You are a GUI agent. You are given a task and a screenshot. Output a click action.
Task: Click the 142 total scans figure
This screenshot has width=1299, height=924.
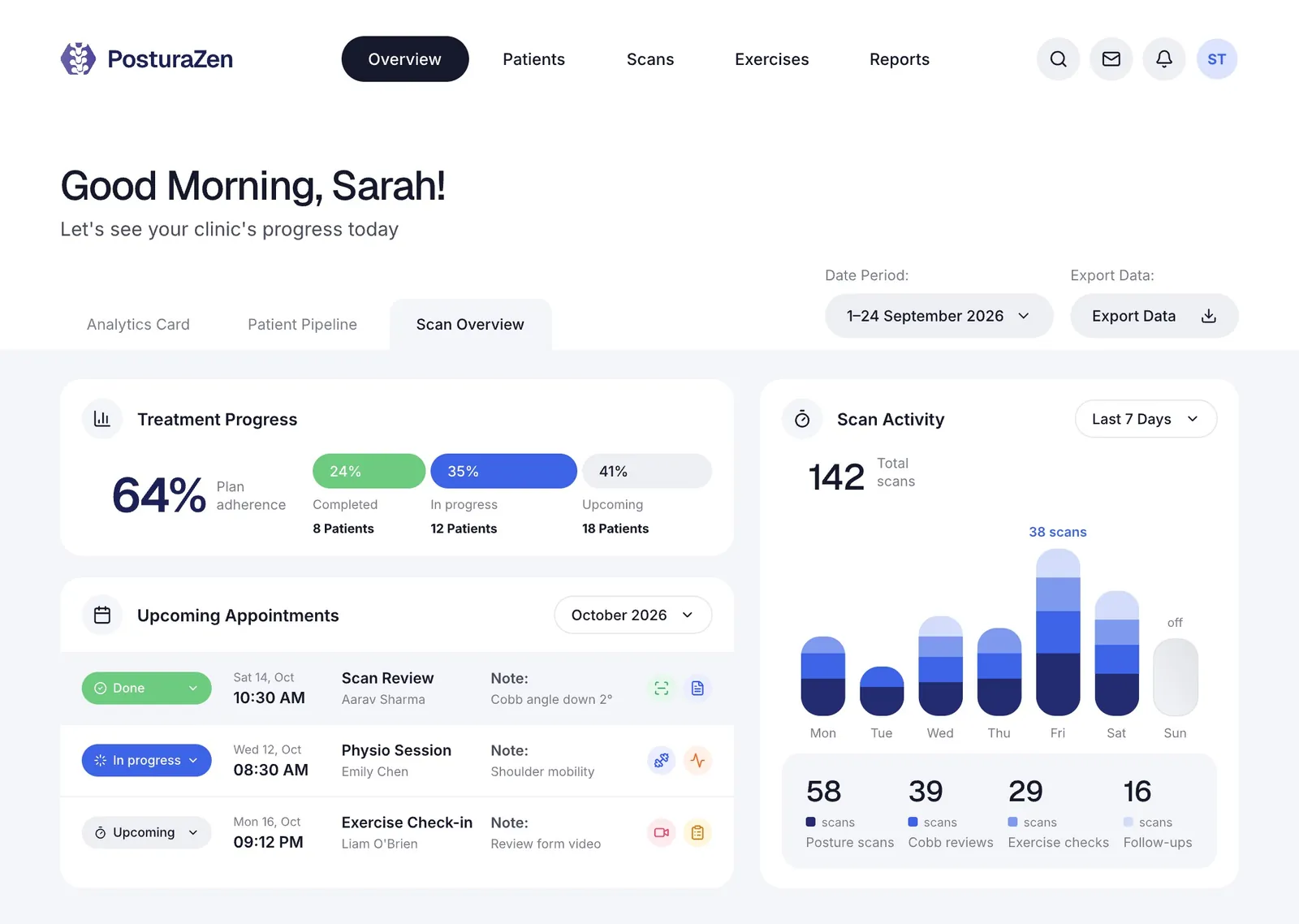[x=836, y=477]
